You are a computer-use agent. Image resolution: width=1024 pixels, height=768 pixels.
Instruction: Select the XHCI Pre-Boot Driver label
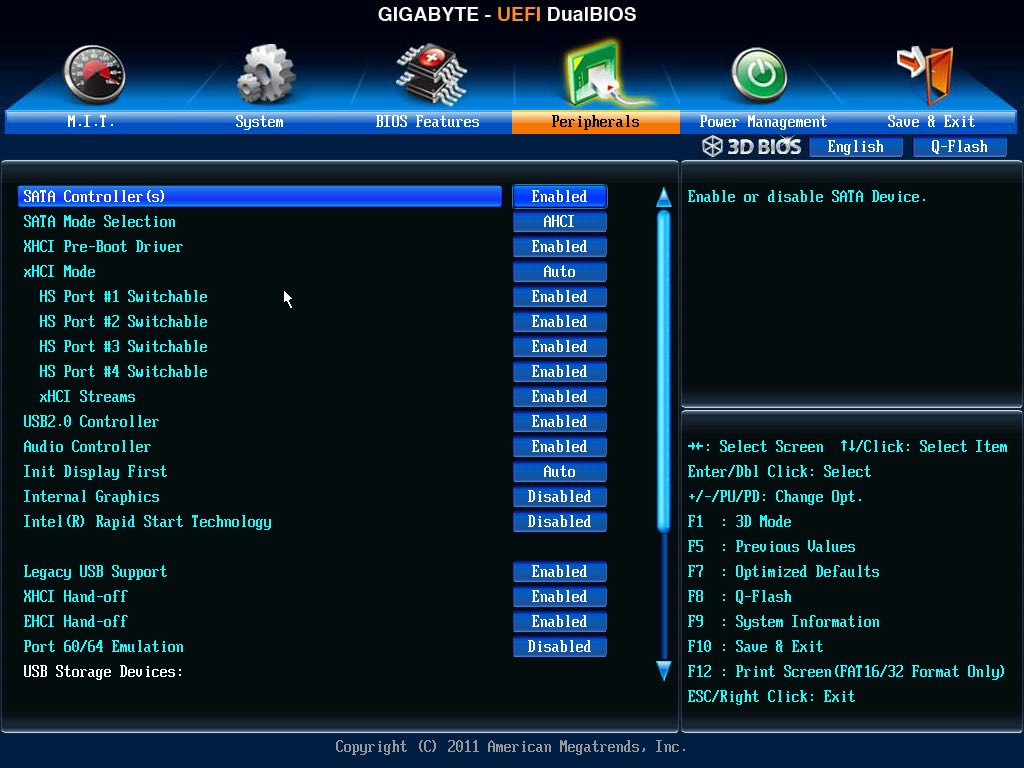(x=103, y=246)
